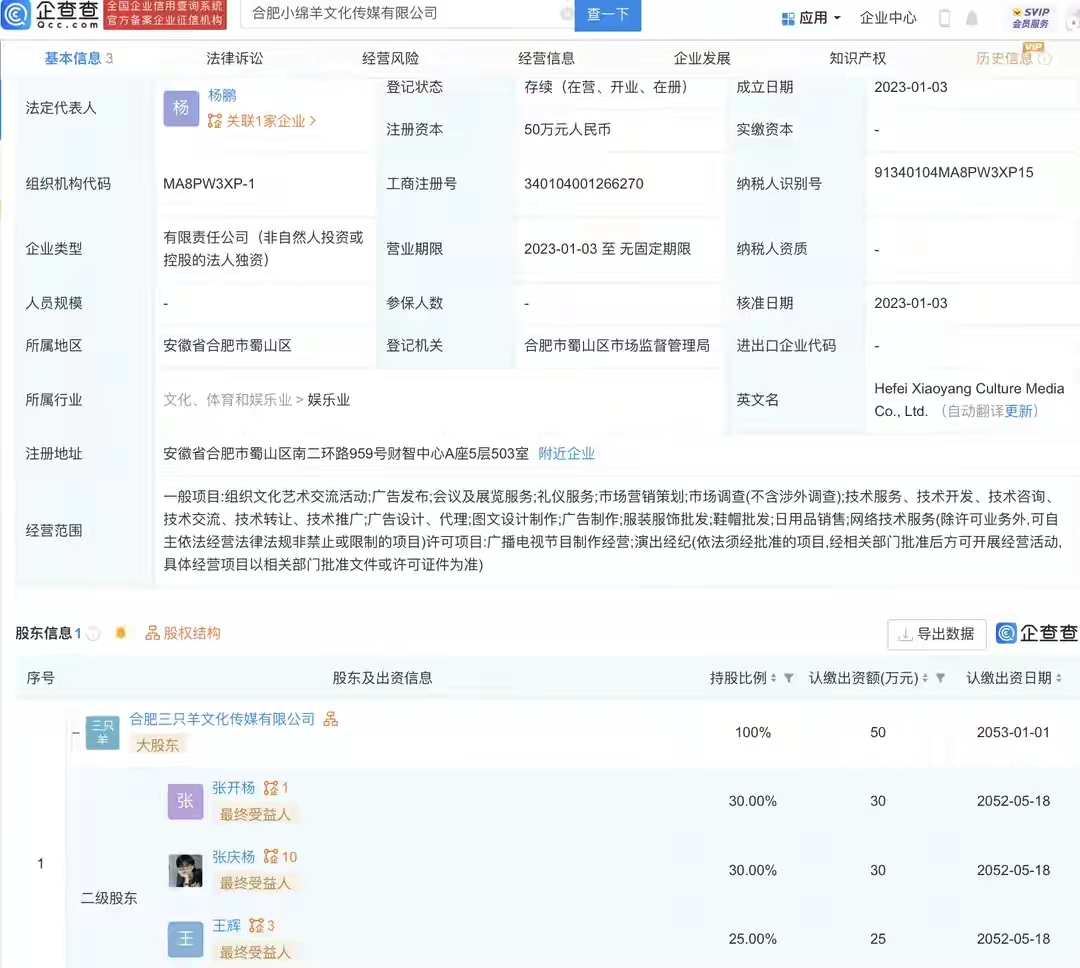The height and width of the screenshot is (968, 1080).
Task: Sort by 认缴出资日期 column
Action: point(1059,678)
